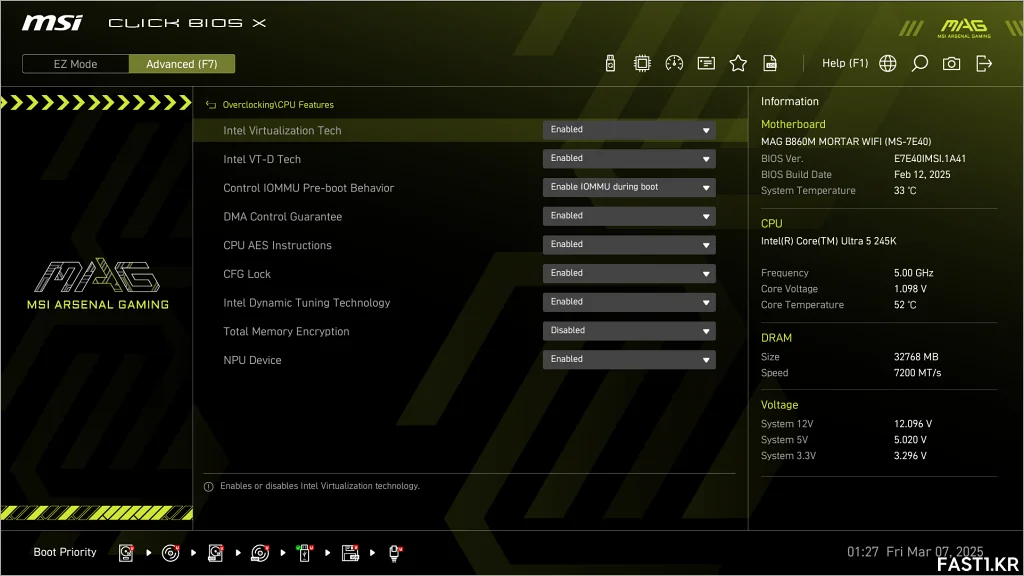This screenshot has height=576, width=1024.
Task: Select the network cable boot priority icon
Action: point(395,553)
